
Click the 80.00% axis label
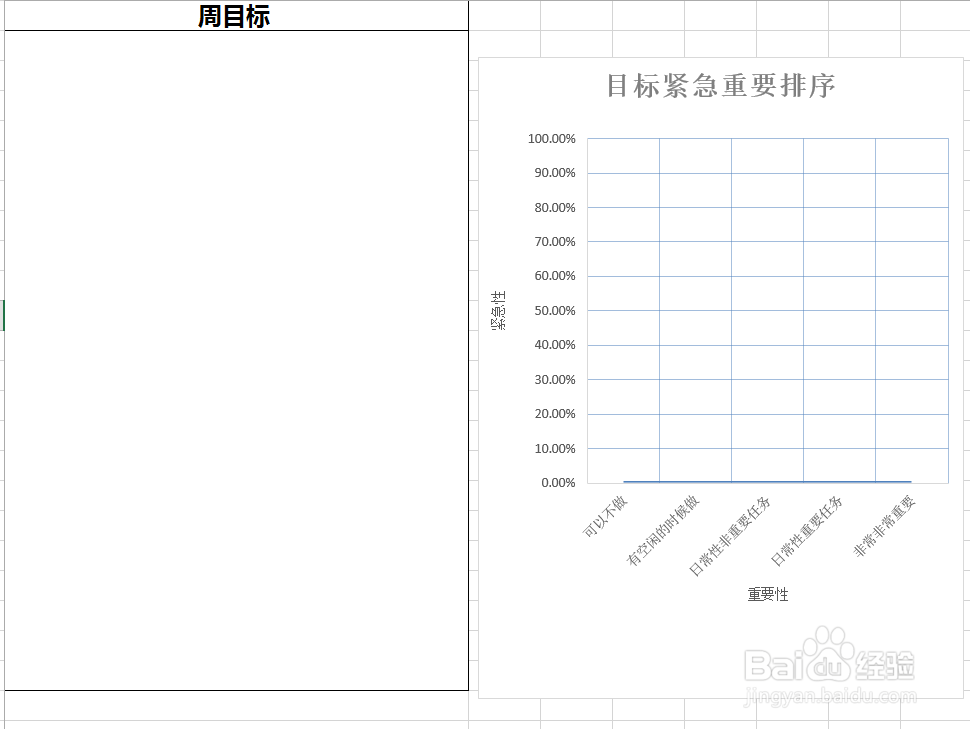click(555, 207)
